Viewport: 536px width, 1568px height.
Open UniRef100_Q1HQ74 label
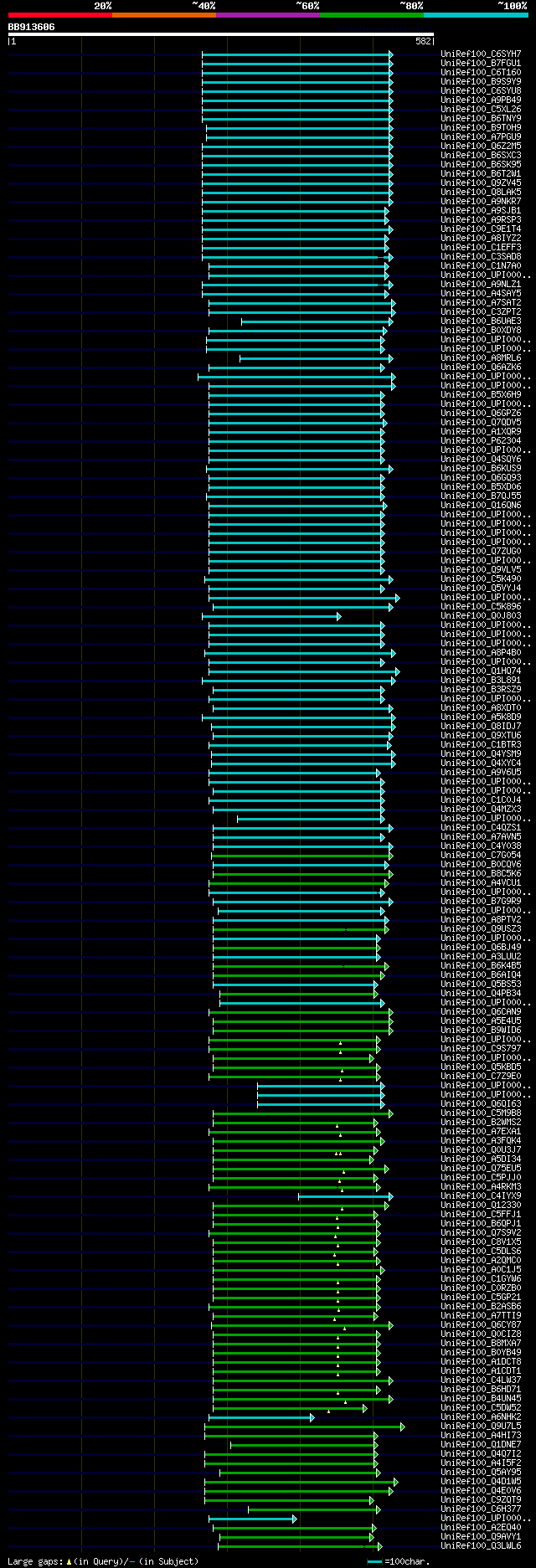click(481, 671)
